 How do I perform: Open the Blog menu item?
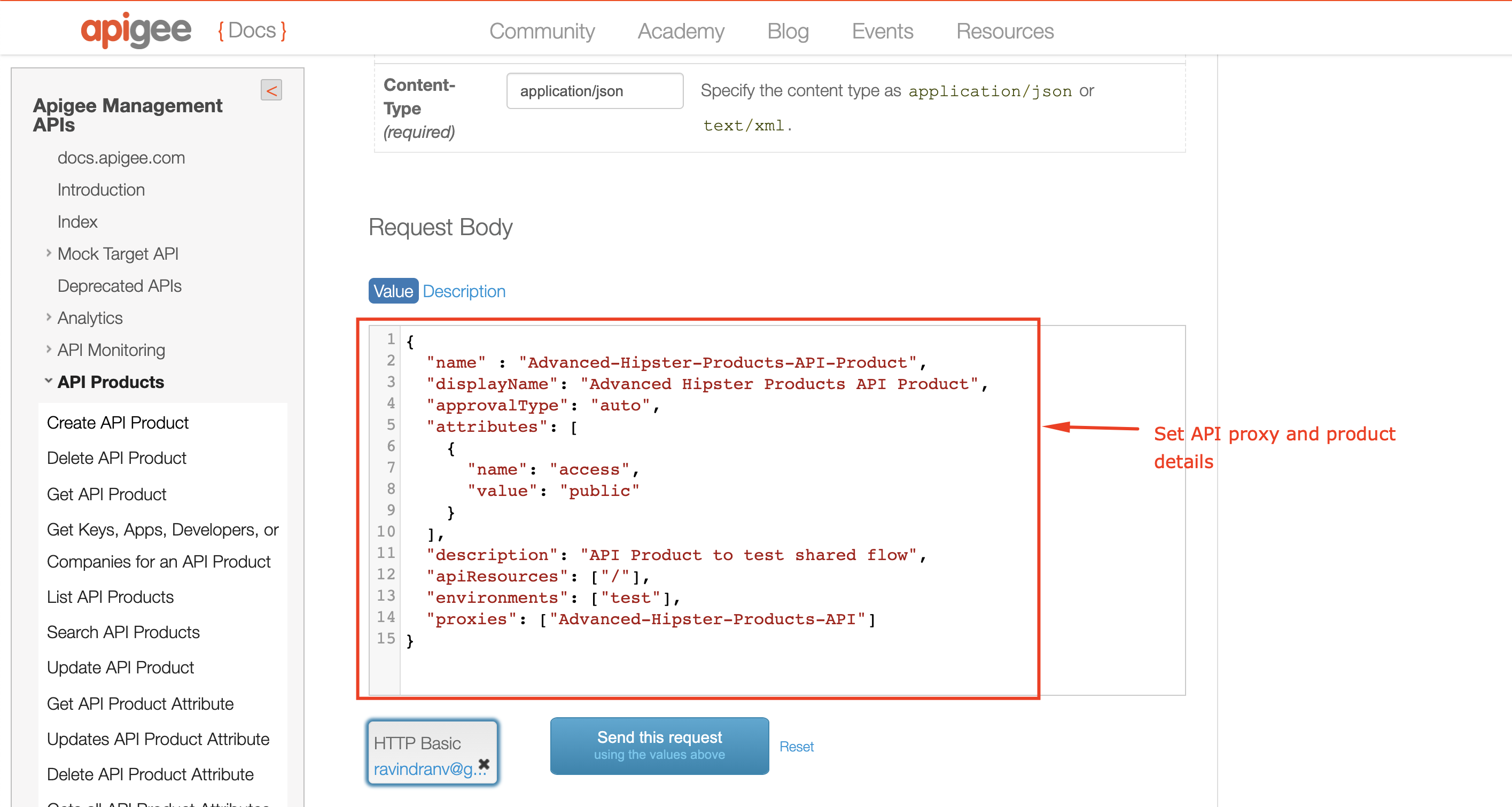788,31
